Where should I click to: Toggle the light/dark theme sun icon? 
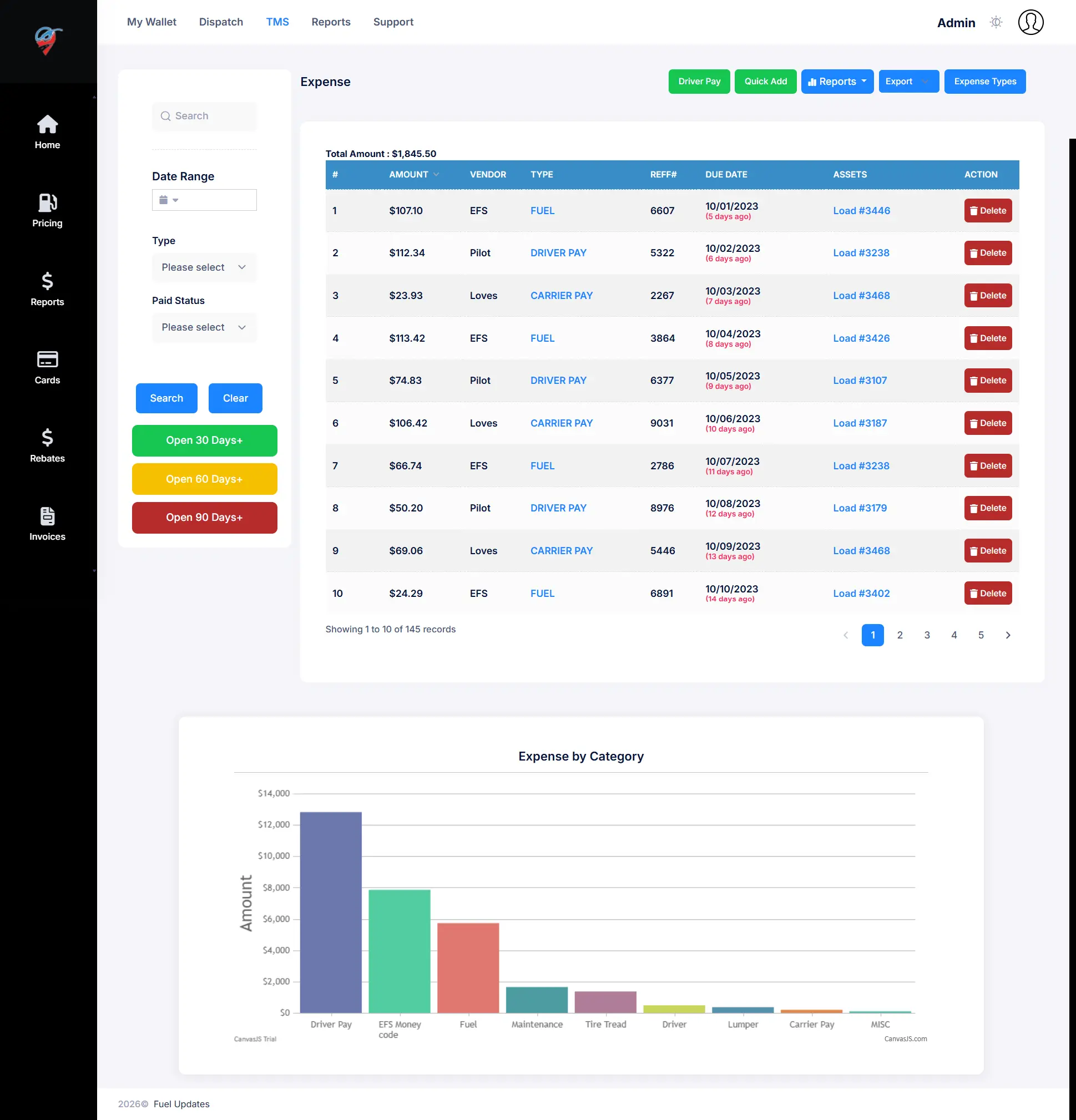tap(996, 22)
